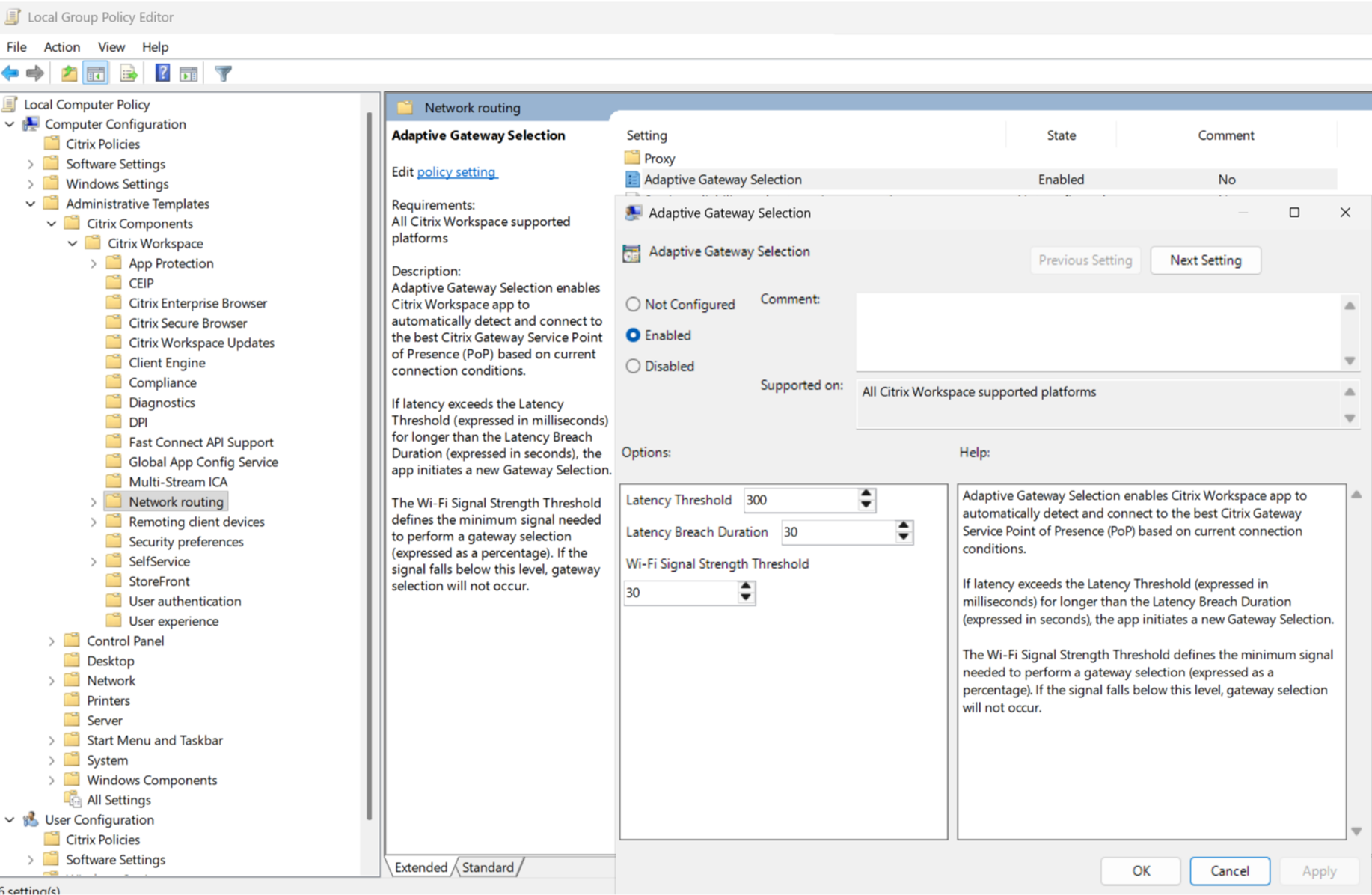Click the DPI folder icon
This screenshot has height=895, width=1372.
tap(114, 421)
